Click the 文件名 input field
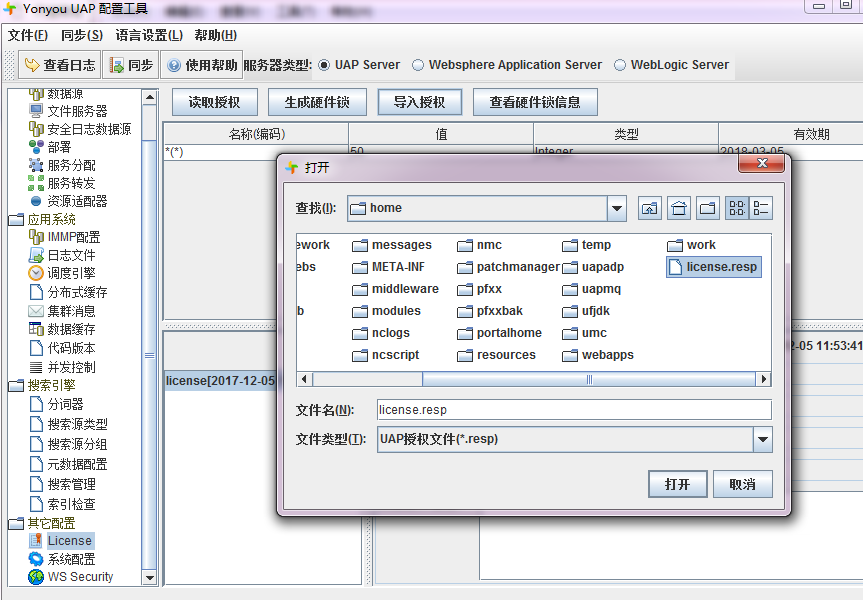The width and height of the screenshot is (863, 600). 574,410
